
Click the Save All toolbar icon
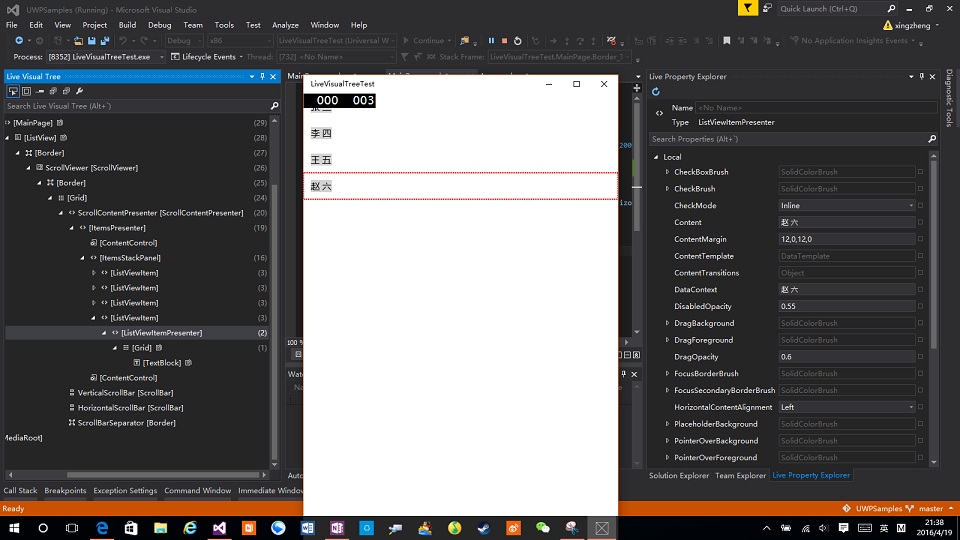pos(104,41)
